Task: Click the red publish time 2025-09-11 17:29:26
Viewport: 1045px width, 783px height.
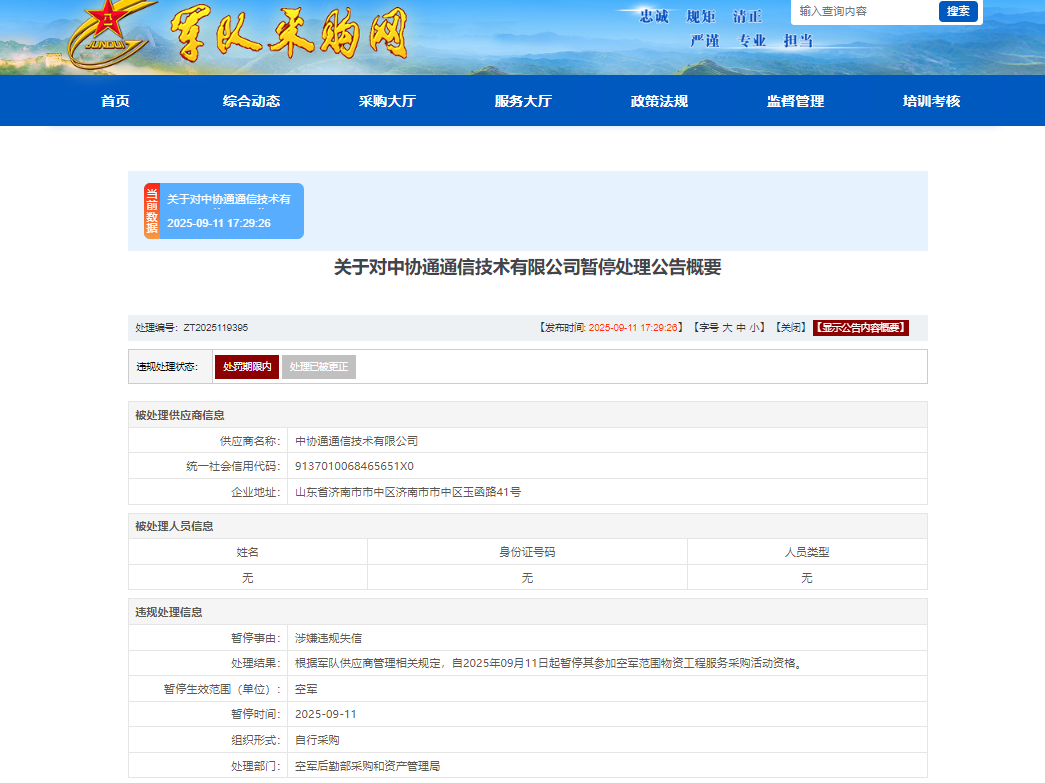Action: tap(633, 328)
